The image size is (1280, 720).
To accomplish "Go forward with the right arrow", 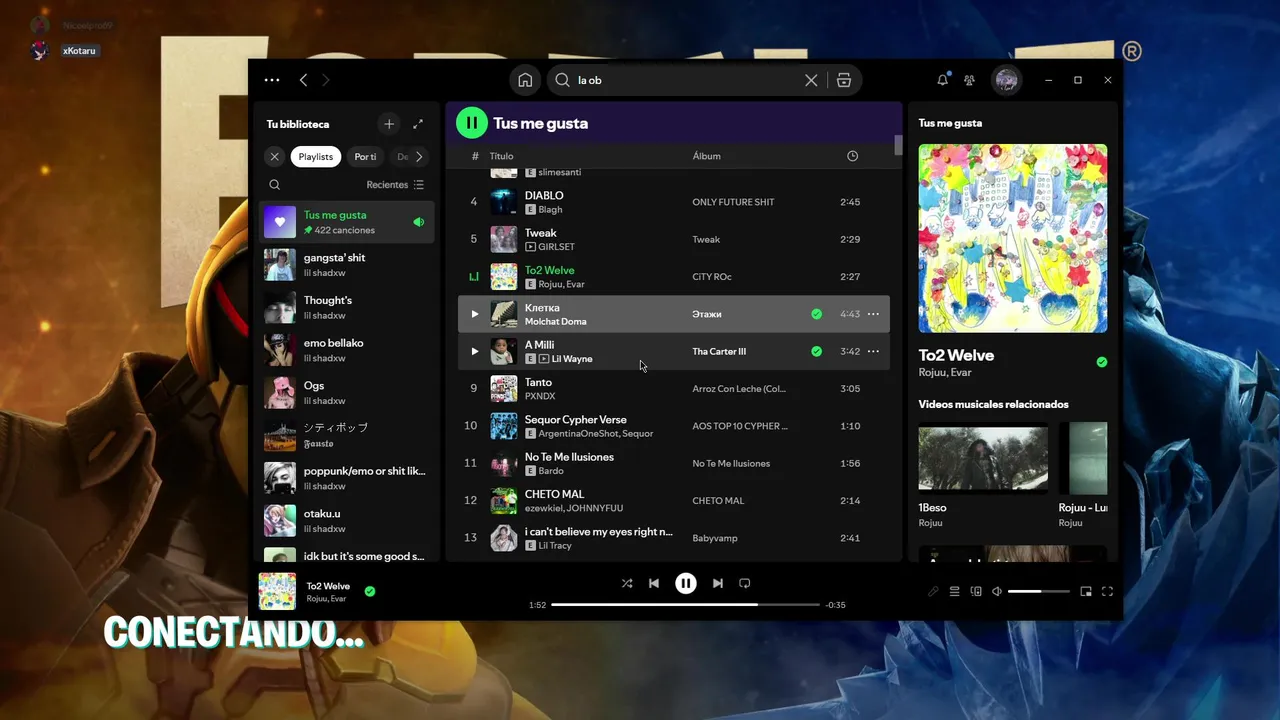I will [x=326, y=80].
